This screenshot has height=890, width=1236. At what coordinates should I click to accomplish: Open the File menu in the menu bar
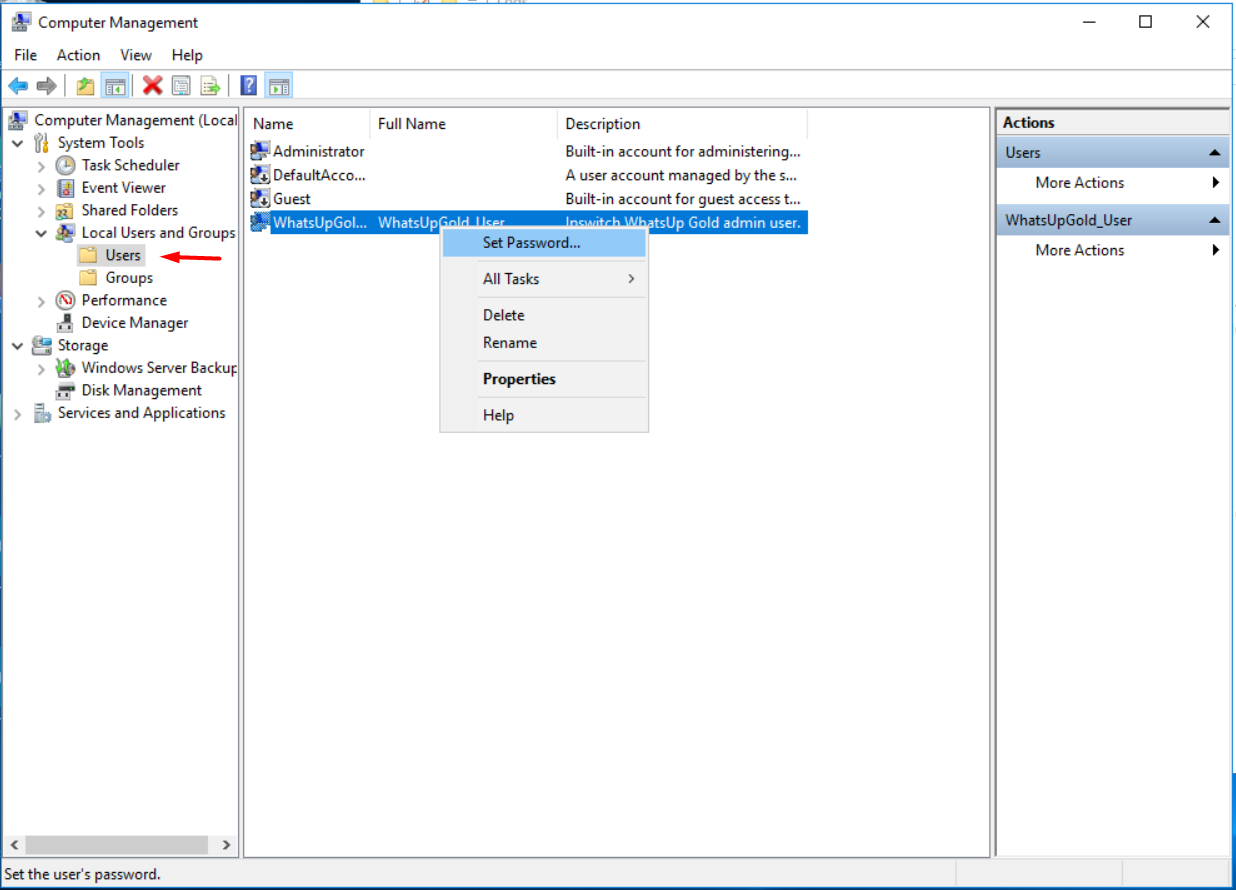pos(26,55)
